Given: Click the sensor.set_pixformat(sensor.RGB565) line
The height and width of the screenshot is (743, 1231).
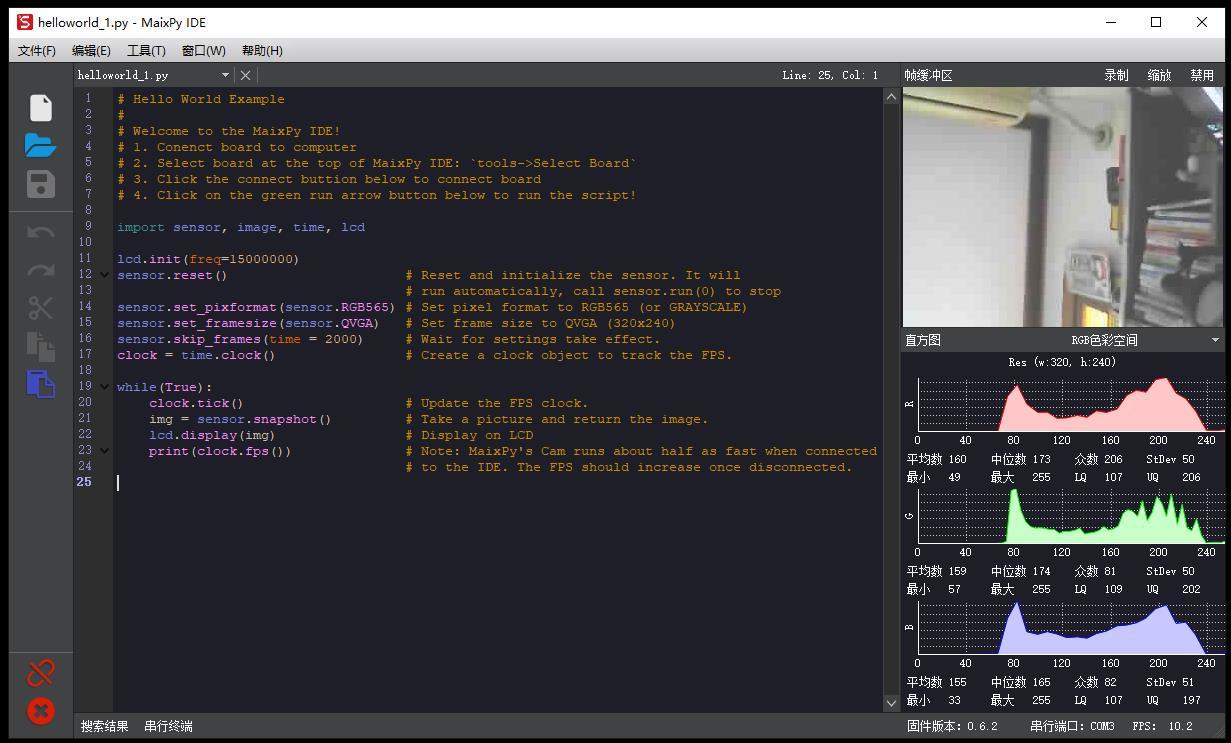Looking at the screenshot, I should click(256, 307).
